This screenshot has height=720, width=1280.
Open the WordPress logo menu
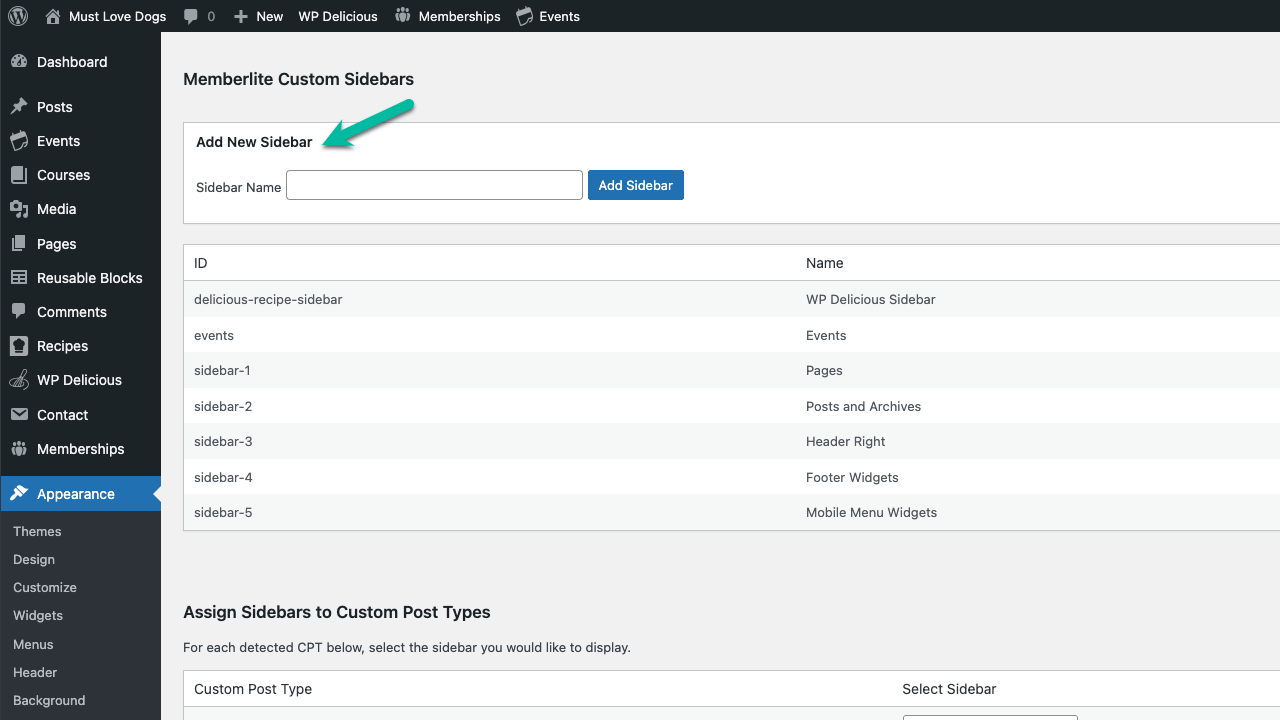[18, 16]
